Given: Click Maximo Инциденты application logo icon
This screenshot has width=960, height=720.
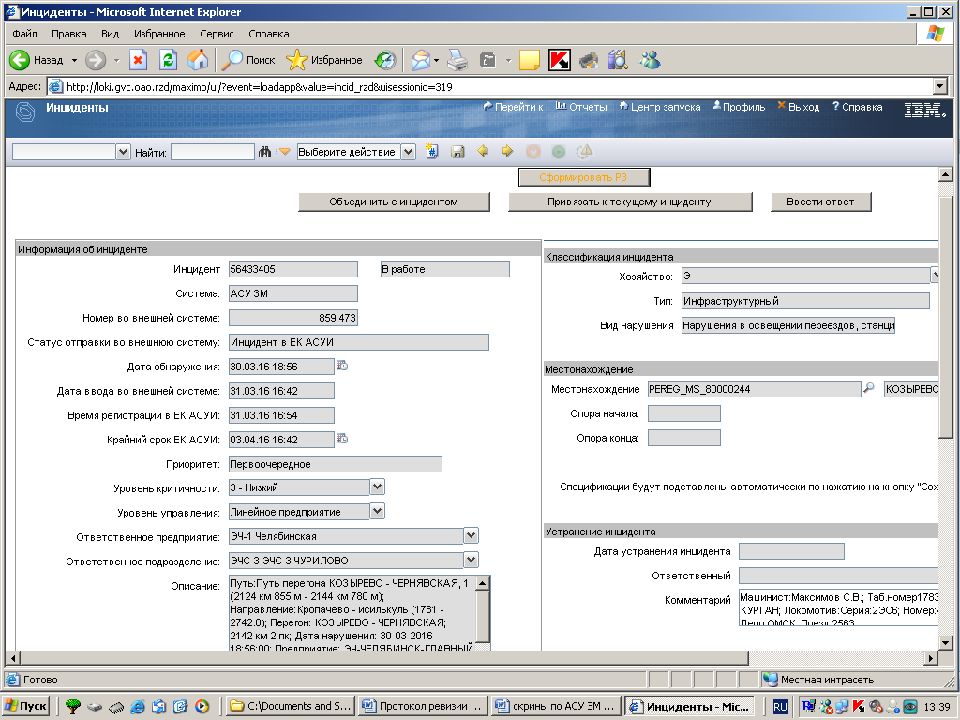Looking at the screenshot, I should coord(25,112).
